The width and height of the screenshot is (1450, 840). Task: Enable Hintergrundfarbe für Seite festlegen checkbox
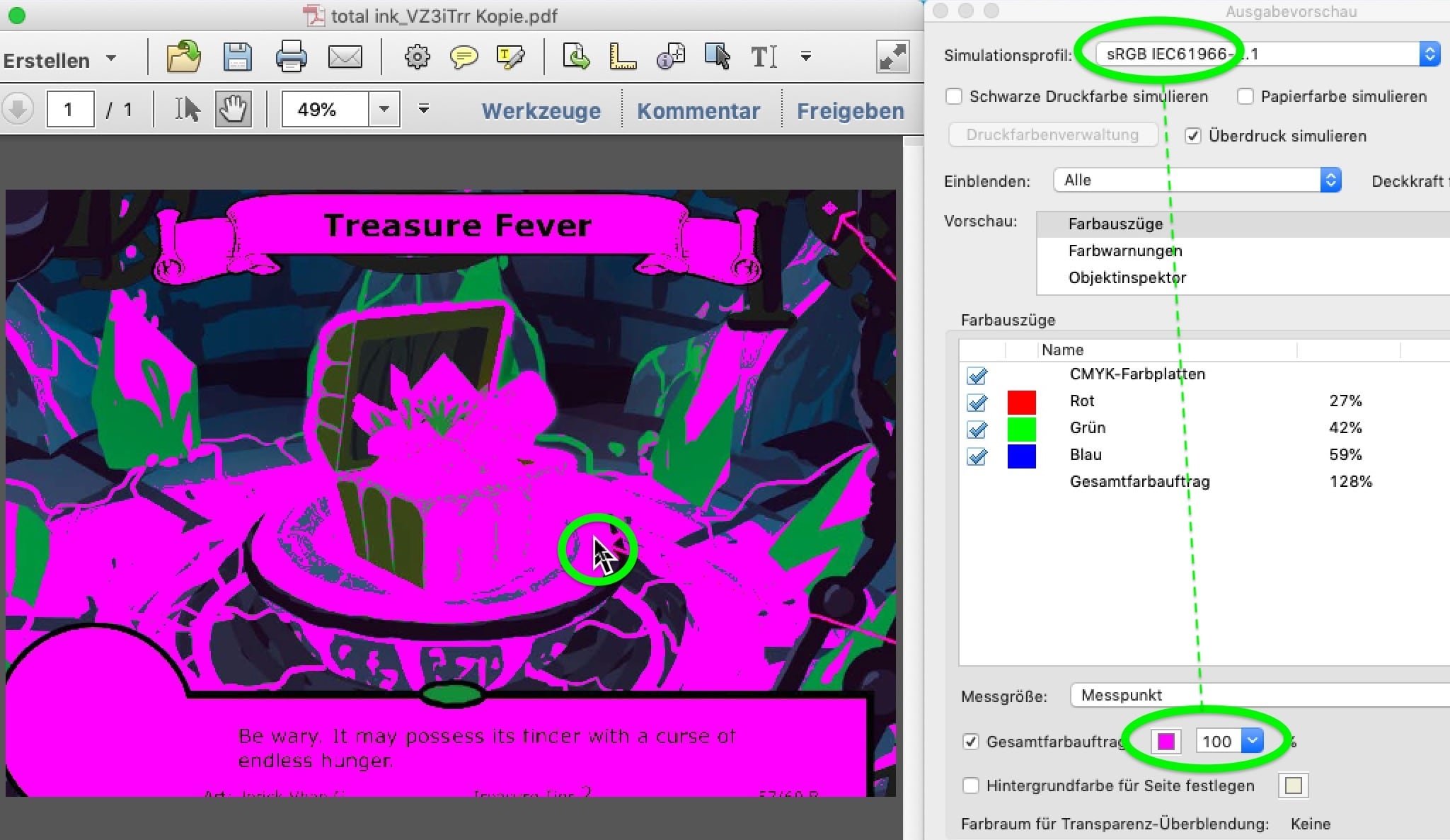(971, 786)
